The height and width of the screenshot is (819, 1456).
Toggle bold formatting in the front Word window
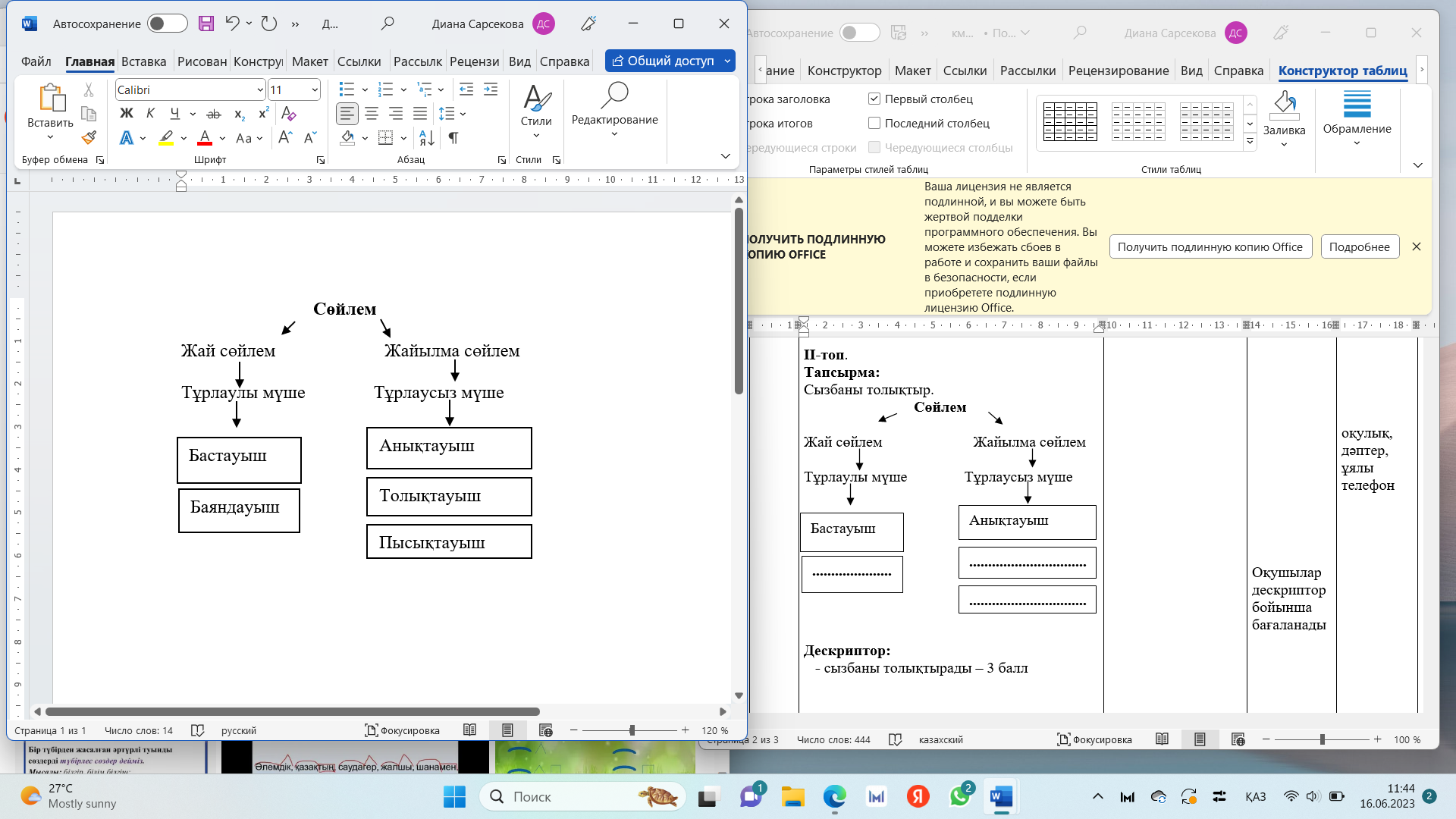click(126, 114)
